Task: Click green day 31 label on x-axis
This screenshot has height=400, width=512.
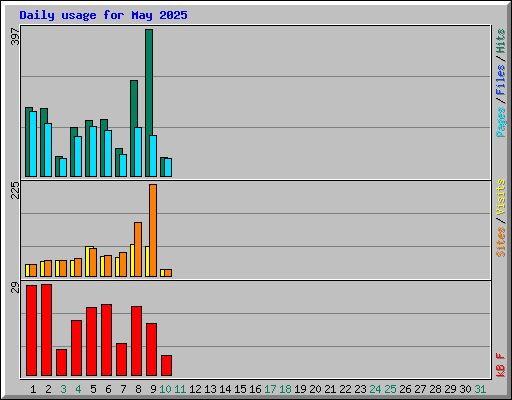Action: 480,389
